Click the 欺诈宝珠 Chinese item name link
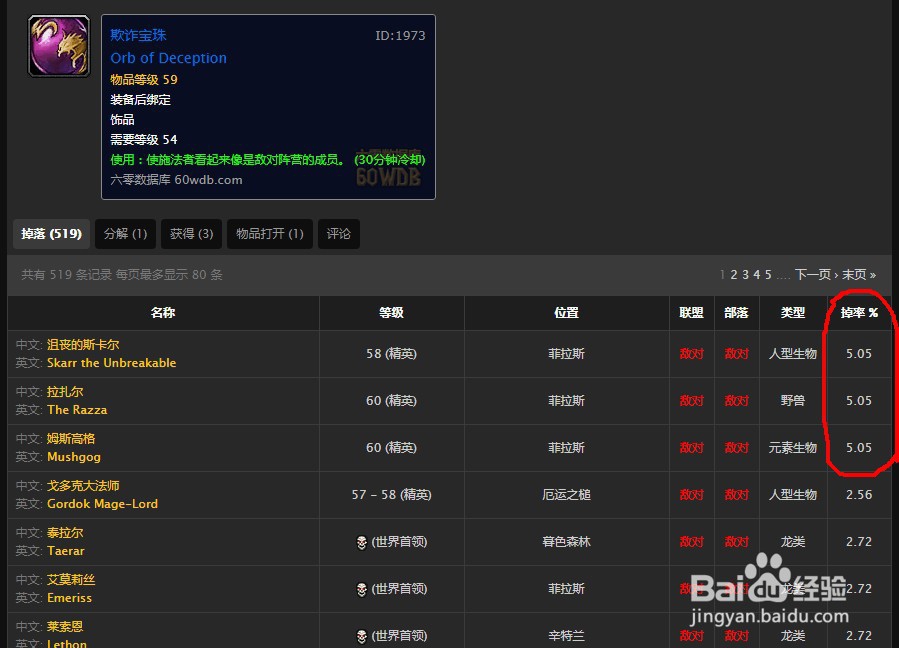 tap(138, 35)
